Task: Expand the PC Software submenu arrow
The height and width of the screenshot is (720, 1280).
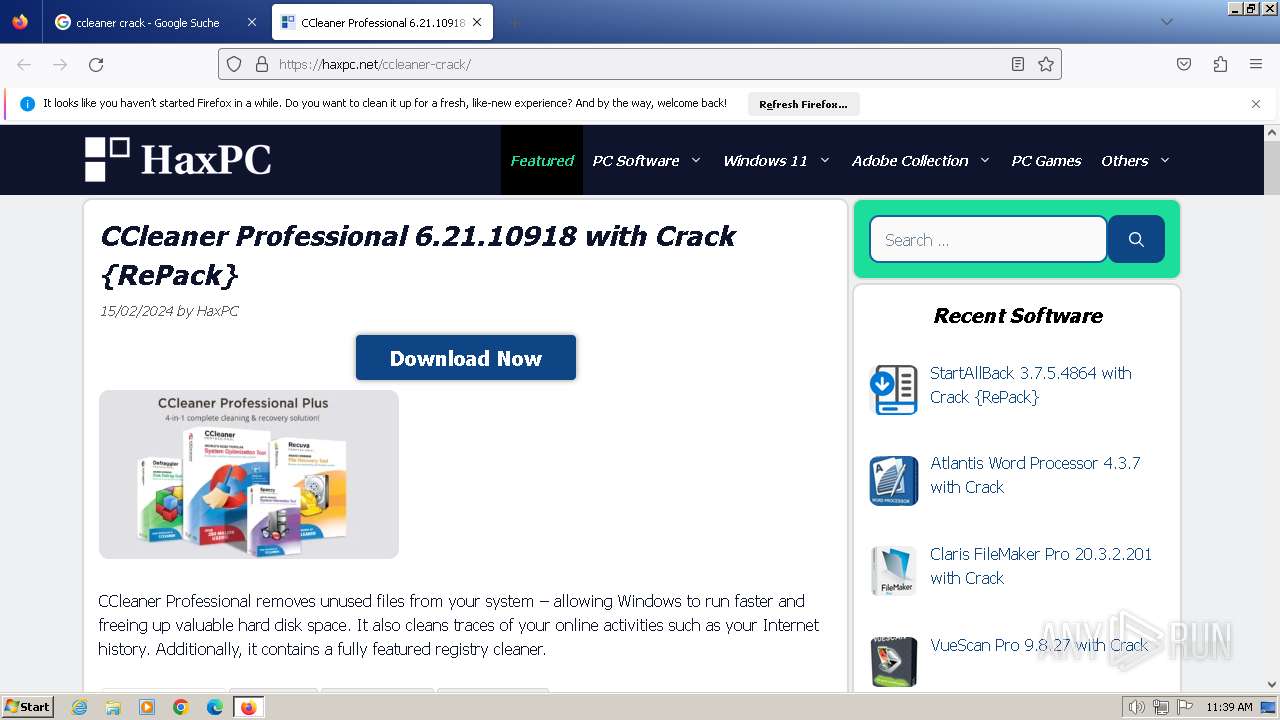Action: click(x=696, y=160)
